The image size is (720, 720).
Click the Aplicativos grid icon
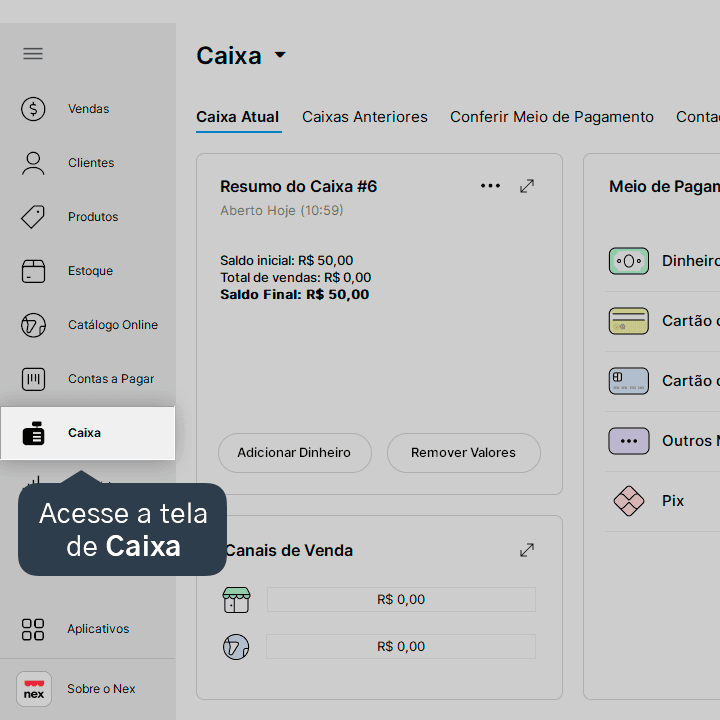pyautogui.click(x=33, y=629)
